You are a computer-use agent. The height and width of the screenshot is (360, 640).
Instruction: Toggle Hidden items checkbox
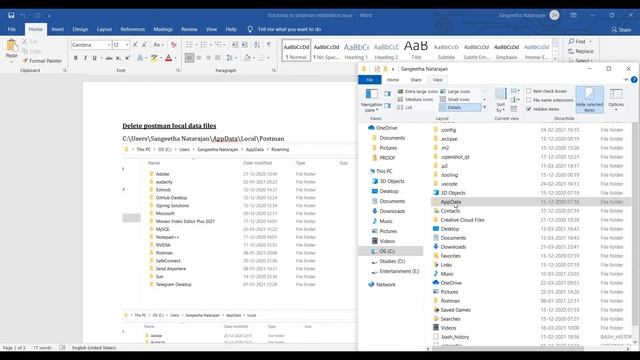click(529, 109)
